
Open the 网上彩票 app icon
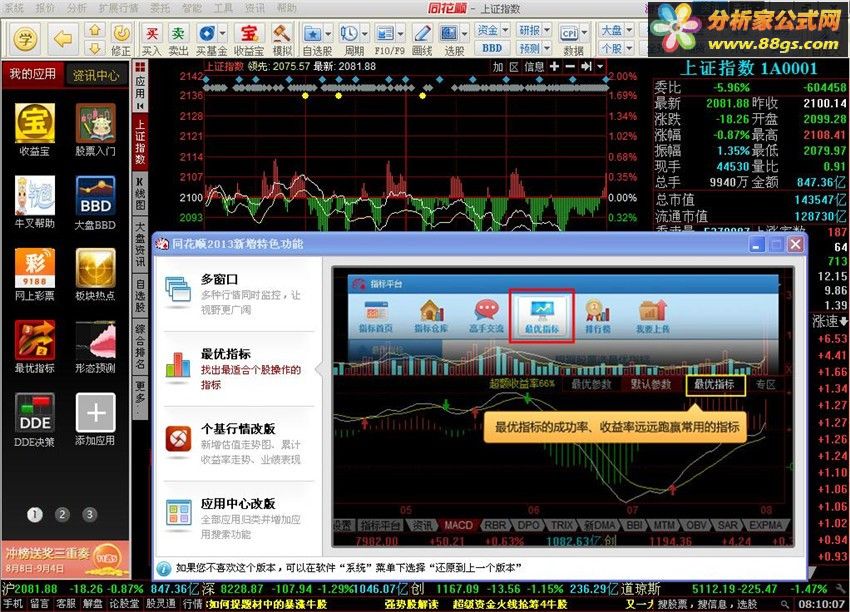[x=34, y=274]
